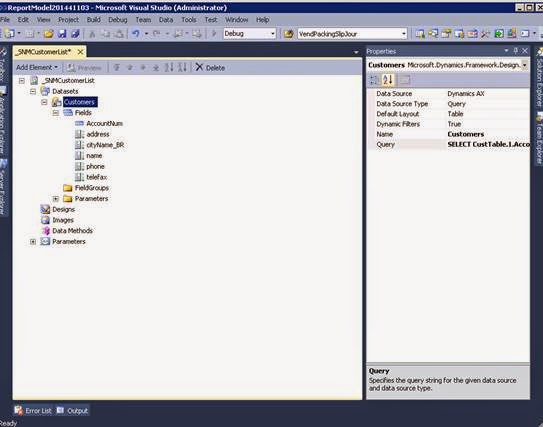Image resolution: width=543 pixels, height=427 pixels.
Task: Select the address field
Action: pos(98,134)
